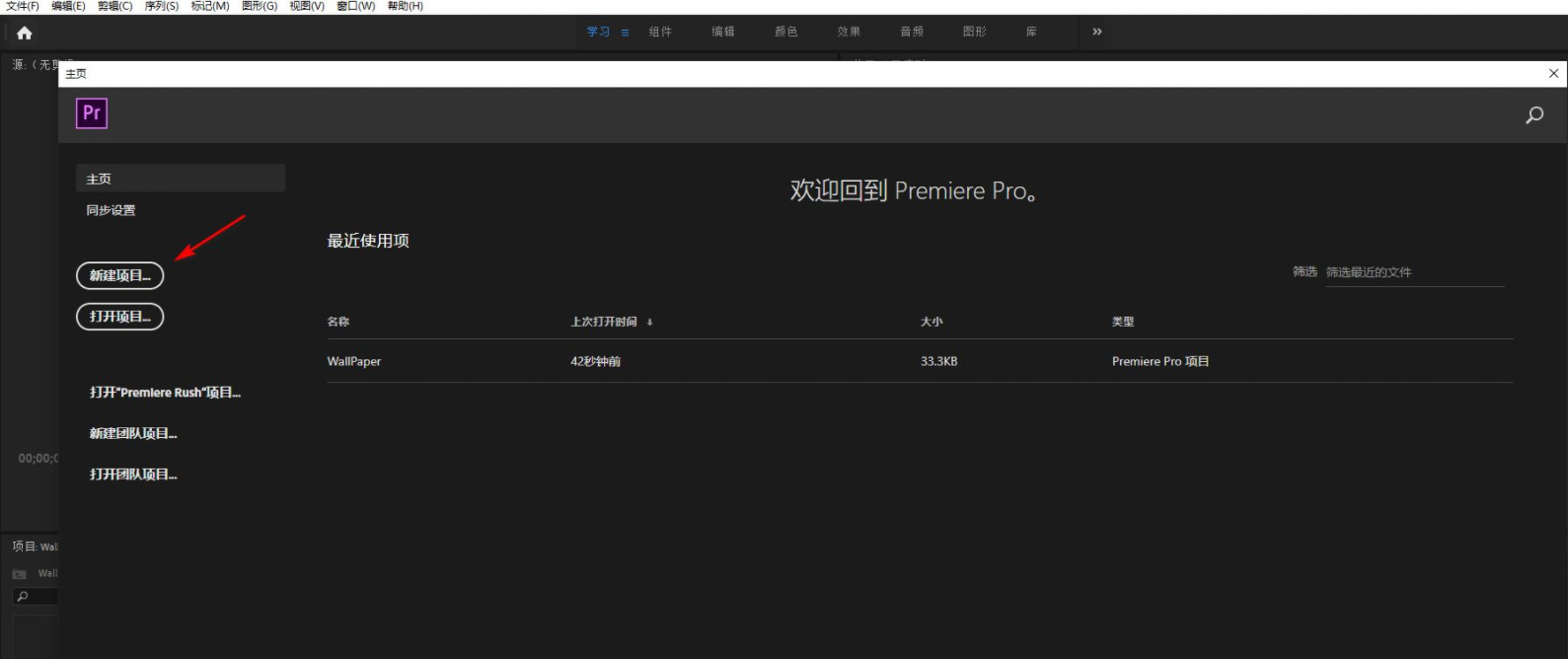Sort by the 名称 column header
The image size is (1568, 659).
point(338,322)
